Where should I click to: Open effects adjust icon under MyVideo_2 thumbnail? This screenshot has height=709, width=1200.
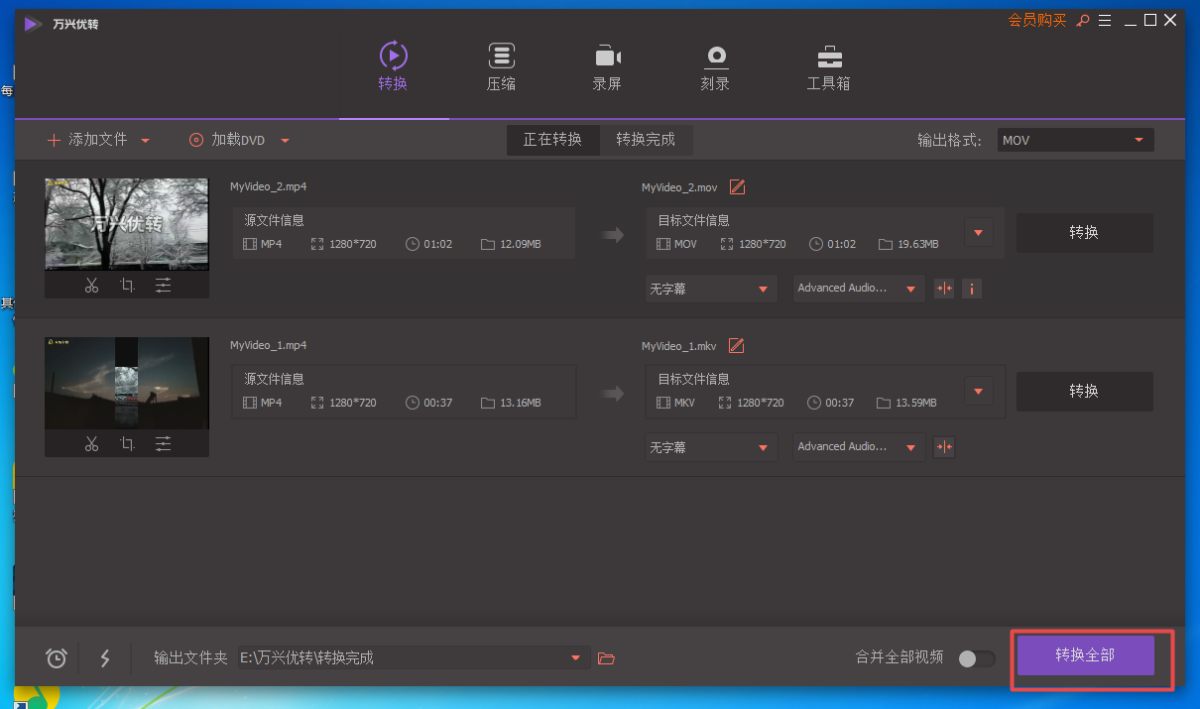point(163,286)
